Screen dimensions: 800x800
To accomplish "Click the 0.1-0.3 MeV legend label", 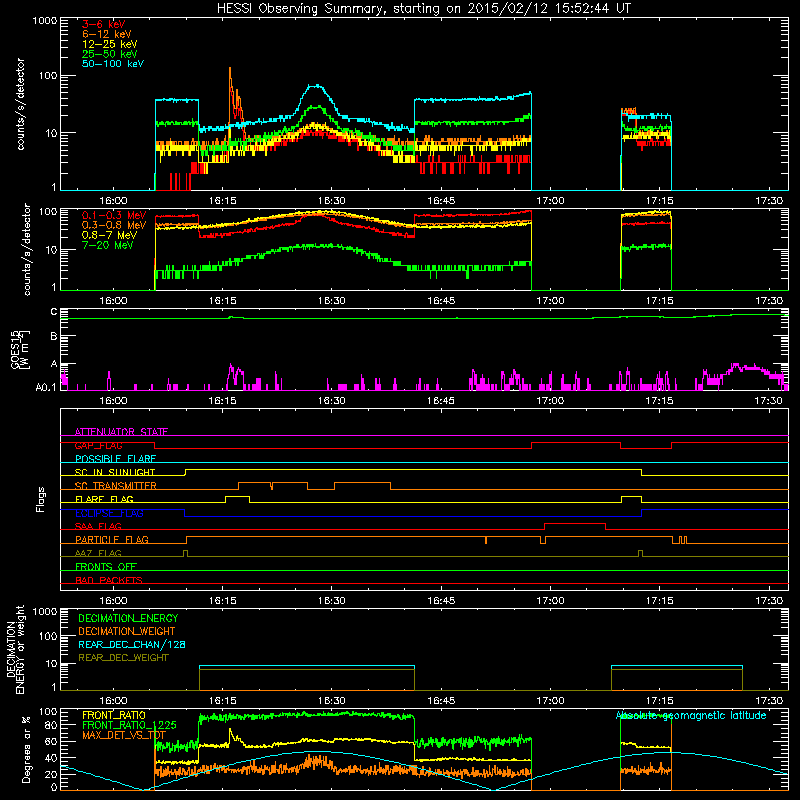I will 114,215.
